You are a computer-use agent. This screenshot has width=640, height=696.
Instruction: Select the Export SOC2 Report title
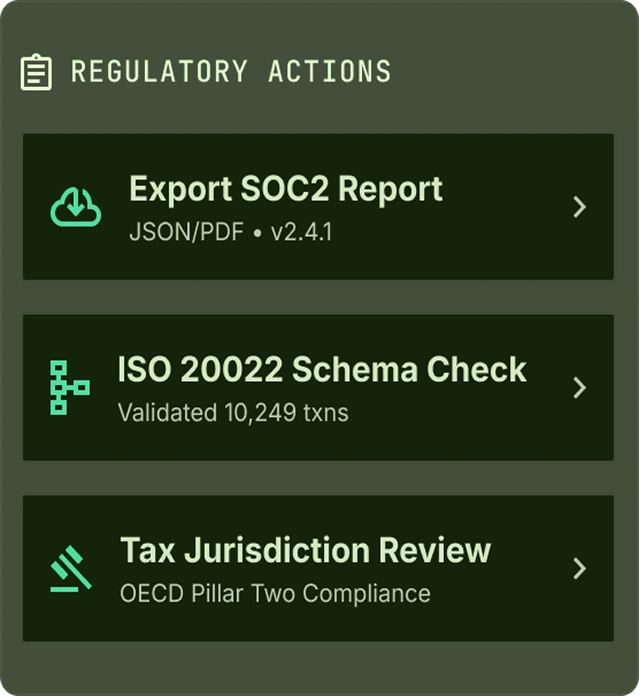(286, 190)
